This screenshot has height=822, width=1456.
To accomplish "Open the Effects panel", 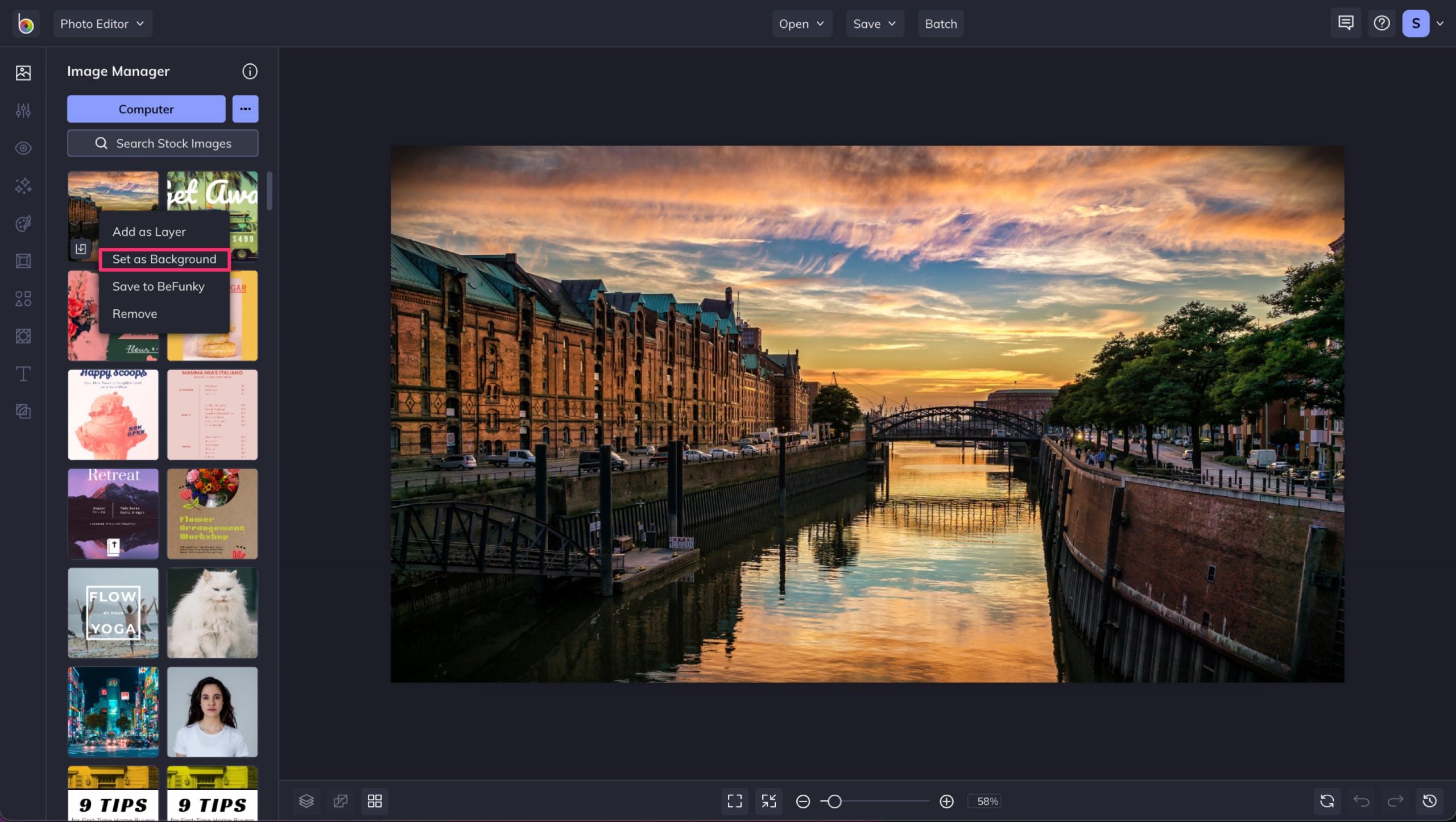I will click(x=23, y=148).
